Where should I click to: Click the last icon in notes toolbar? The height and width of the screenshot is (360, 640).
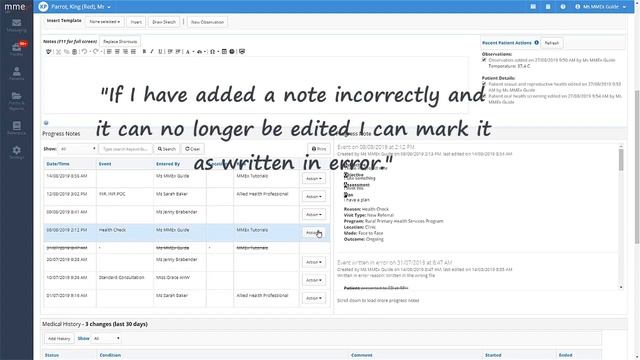(242, 52)
